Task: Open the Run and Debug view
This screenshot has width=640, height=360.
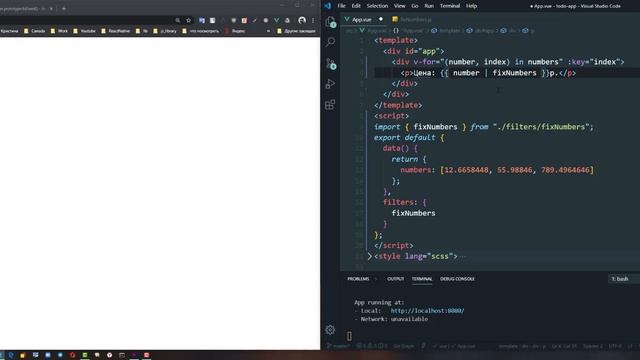Action: pos(331,84)
